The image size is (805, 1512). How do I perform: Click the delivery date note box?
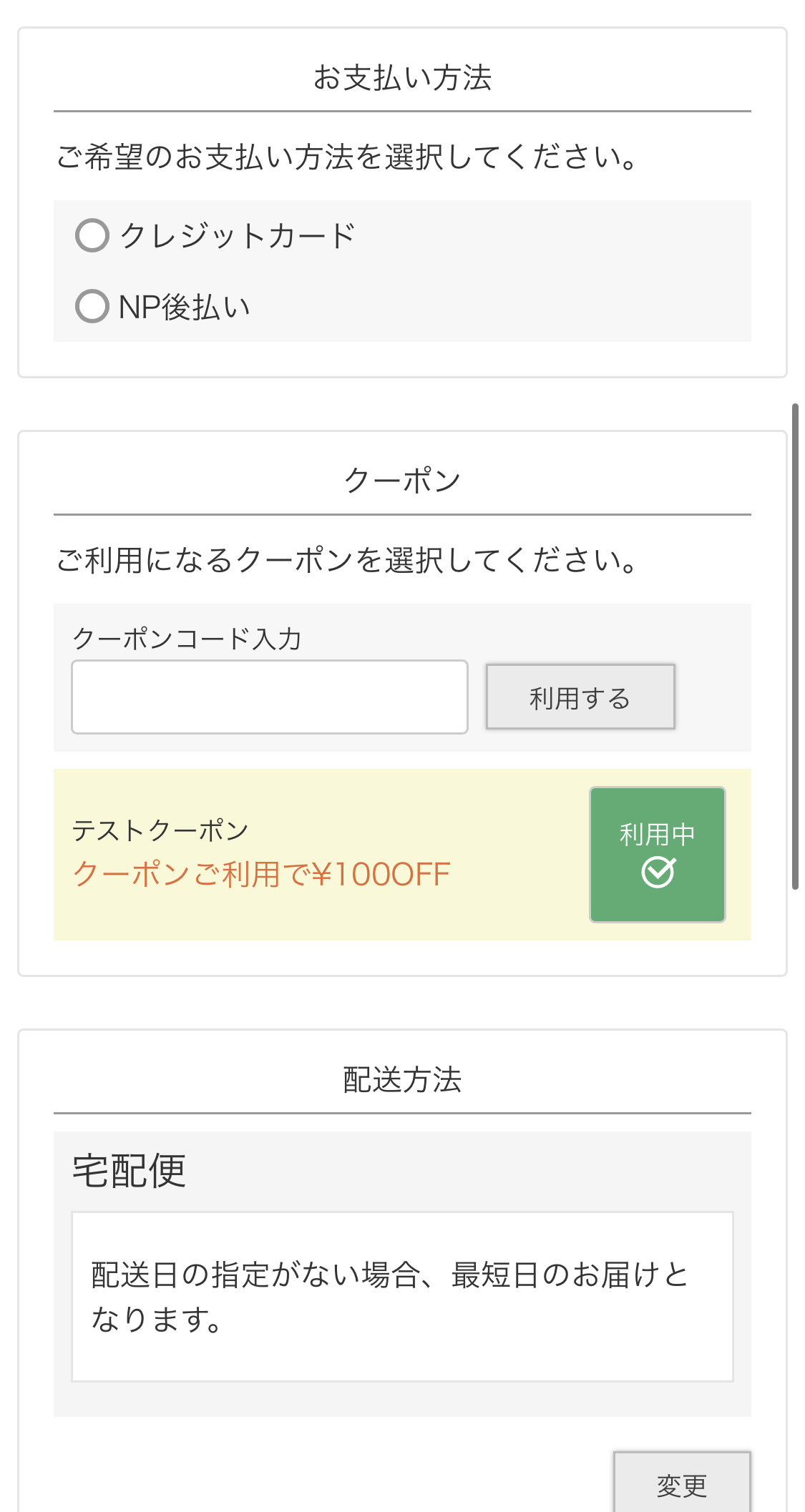[x=402, y=1296]
